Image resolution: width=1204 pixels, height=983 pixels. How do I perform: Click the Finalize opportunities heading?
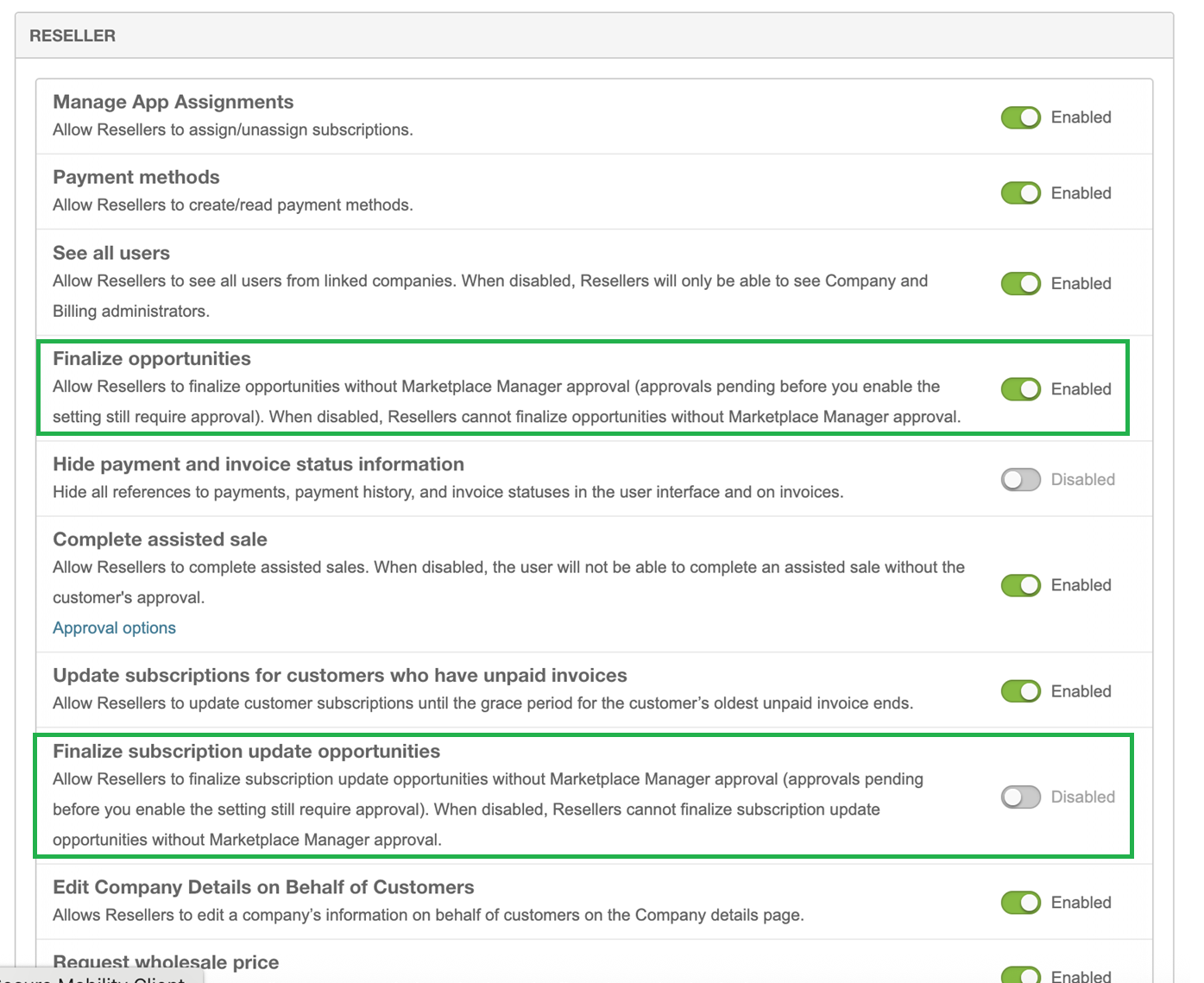tap(152, 358)
